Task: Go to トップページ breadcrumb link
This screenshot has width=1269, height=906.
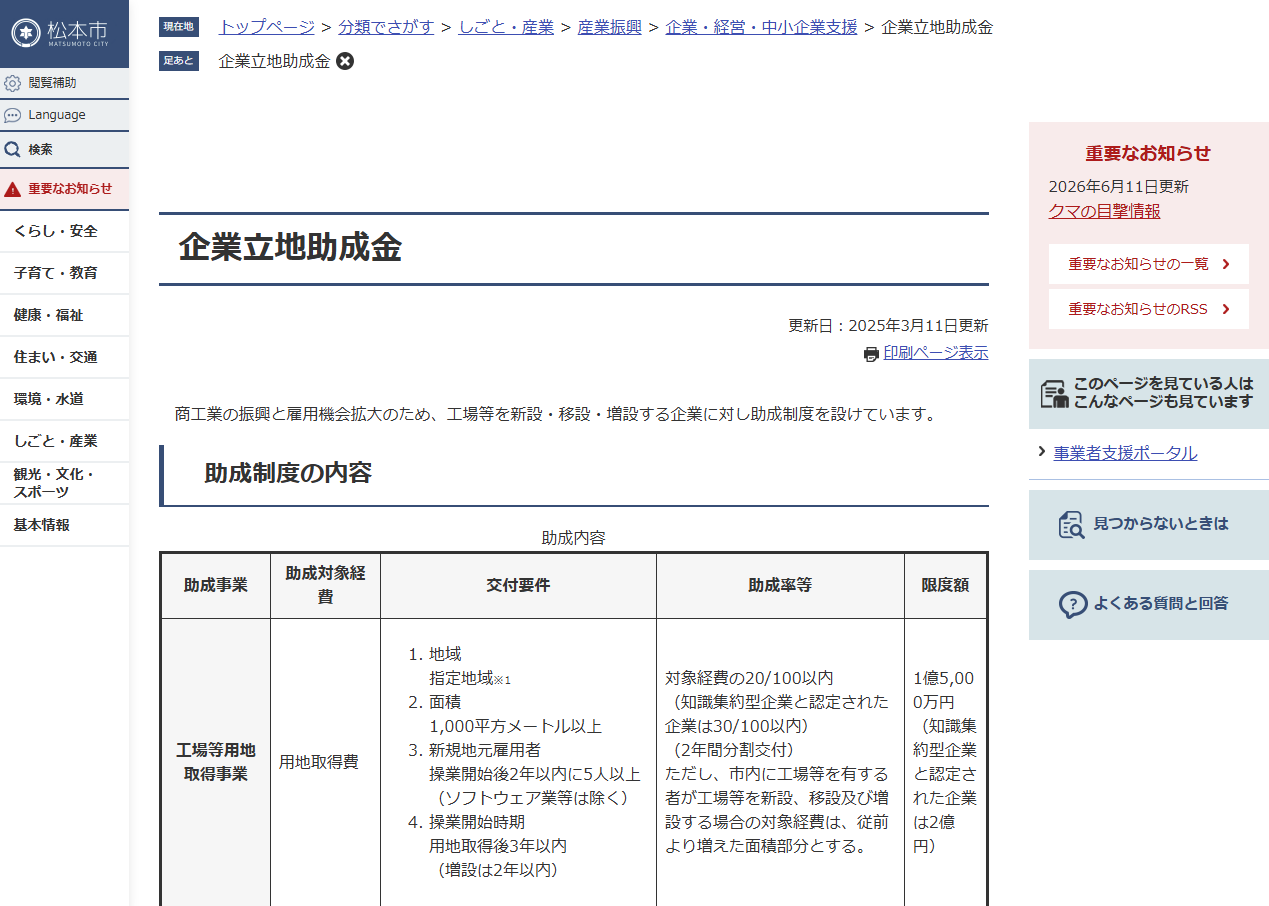Action: pyautogui.click(x=267, y=27)
